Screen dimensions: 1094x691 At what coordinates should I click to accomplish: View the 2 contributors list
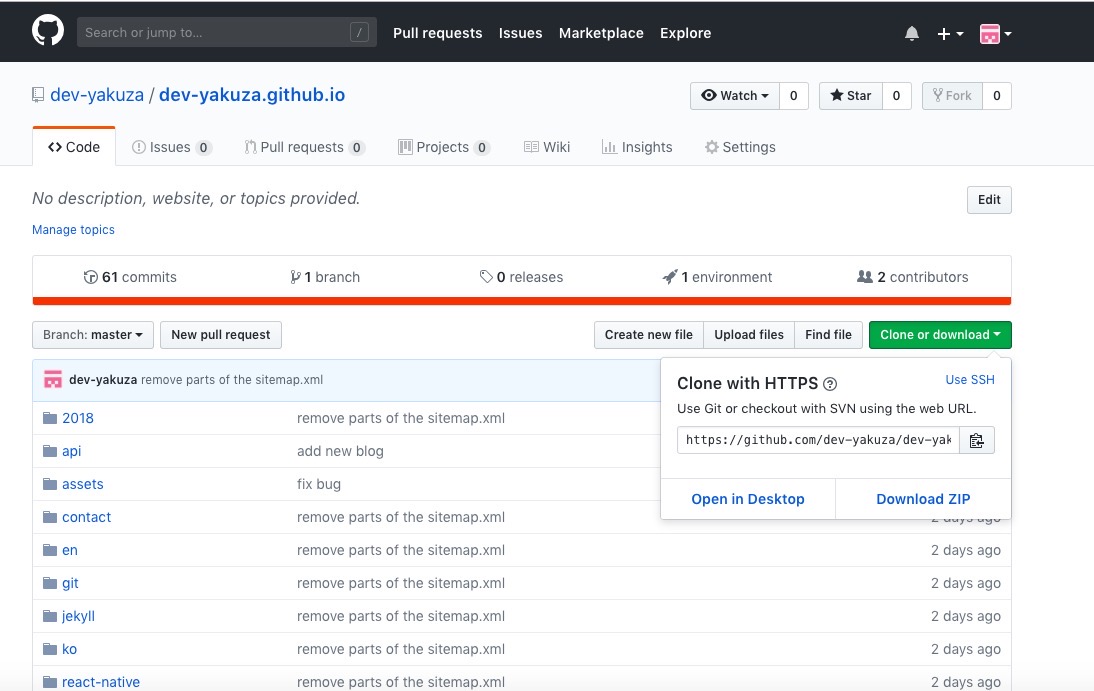913,277
